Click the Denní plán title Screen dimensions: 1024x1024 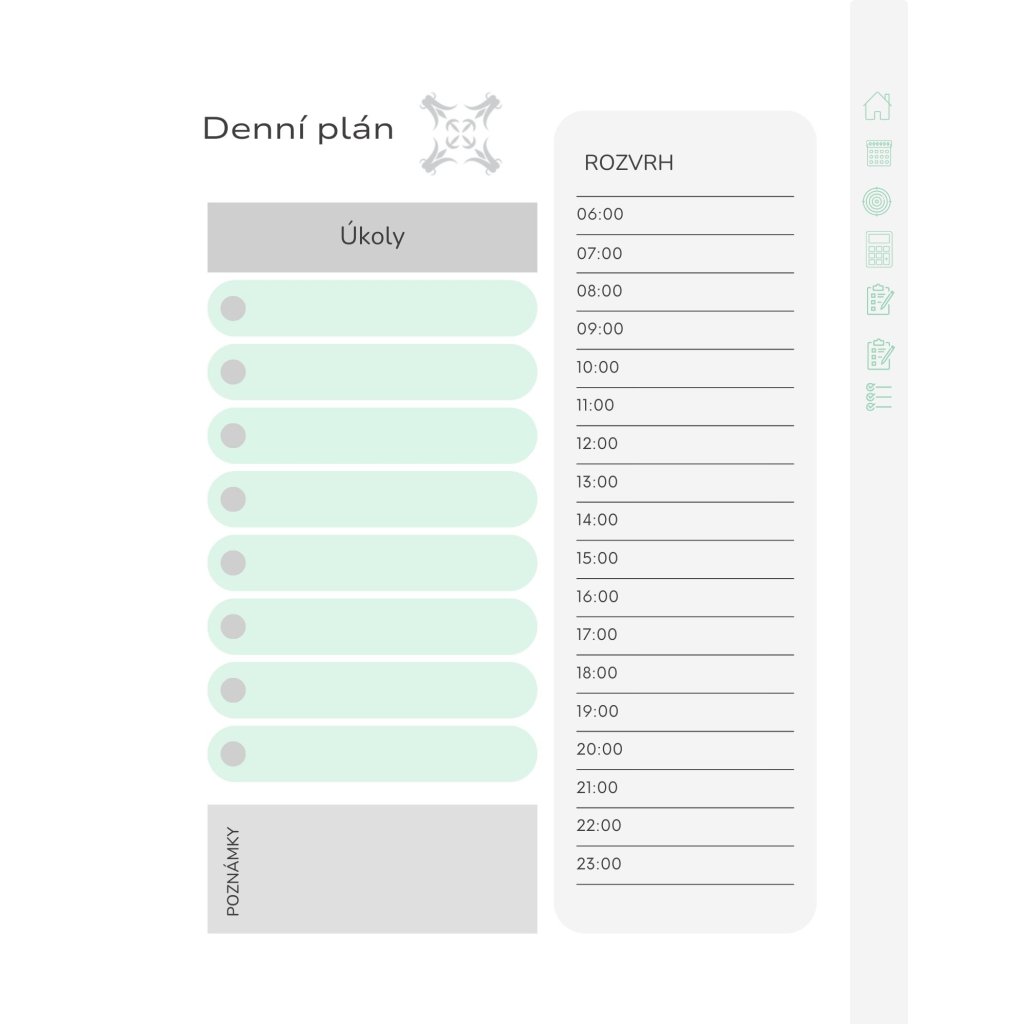tap(298, 129)
